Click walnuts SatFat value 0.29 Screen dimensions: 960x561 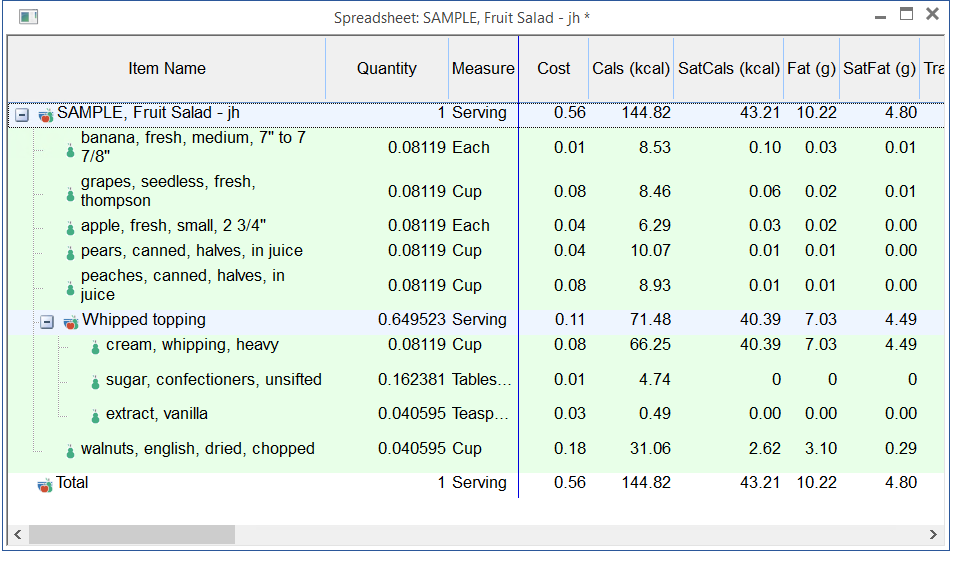click(x=901, y=449)
